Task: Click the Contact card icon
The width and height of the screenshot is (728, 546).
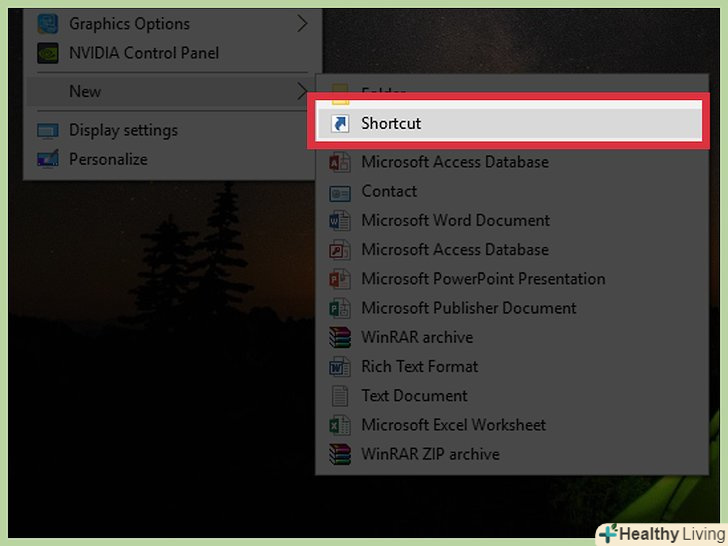Action: coord(340,193)
